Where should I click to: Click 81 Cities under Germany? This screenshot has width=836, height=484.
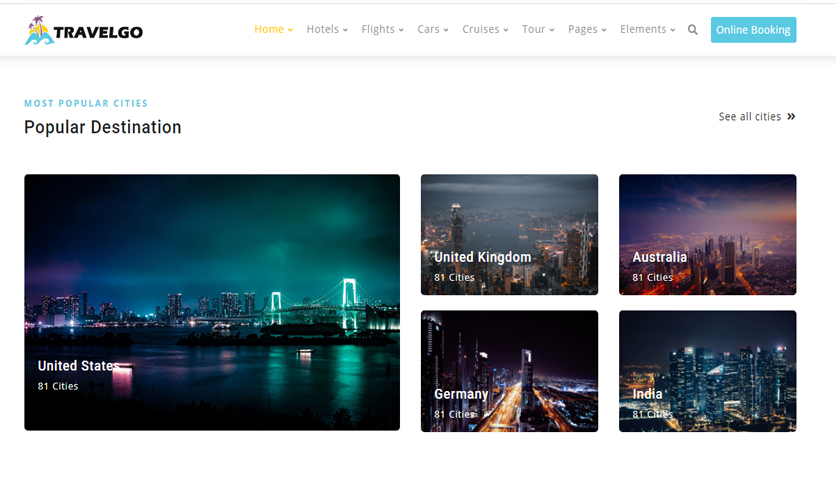tap(454, 414)
